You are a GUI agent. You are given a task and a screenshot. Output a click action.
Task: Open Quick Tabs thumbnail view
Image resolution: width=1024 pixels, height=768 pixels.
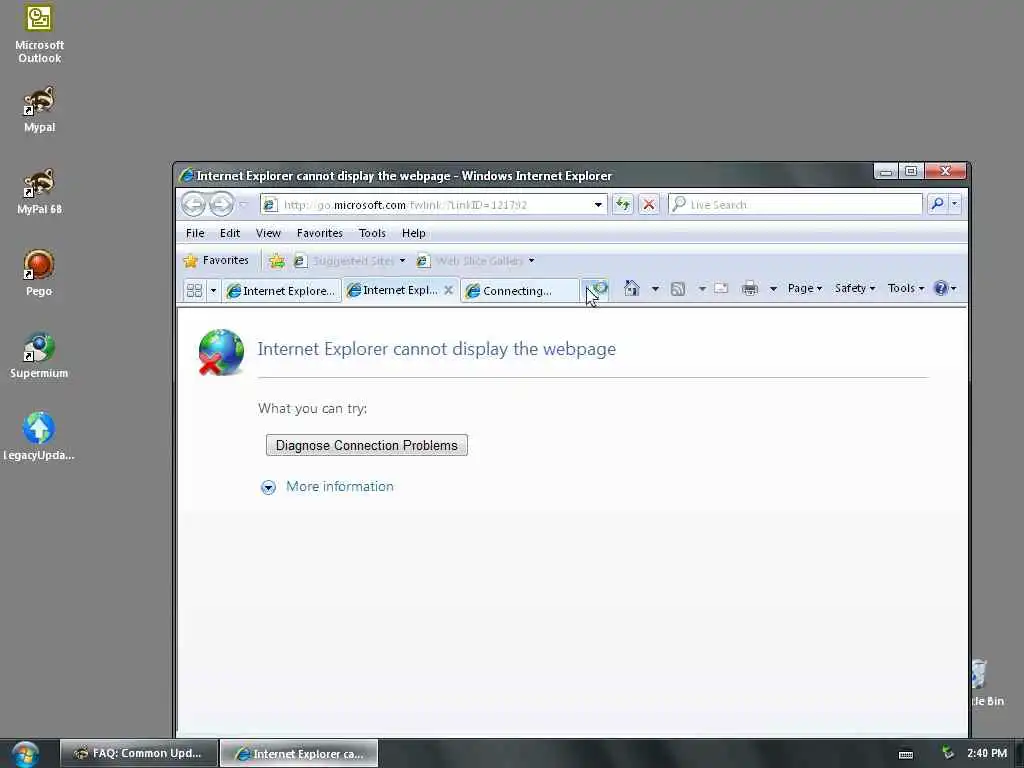(x=194, y=291)
